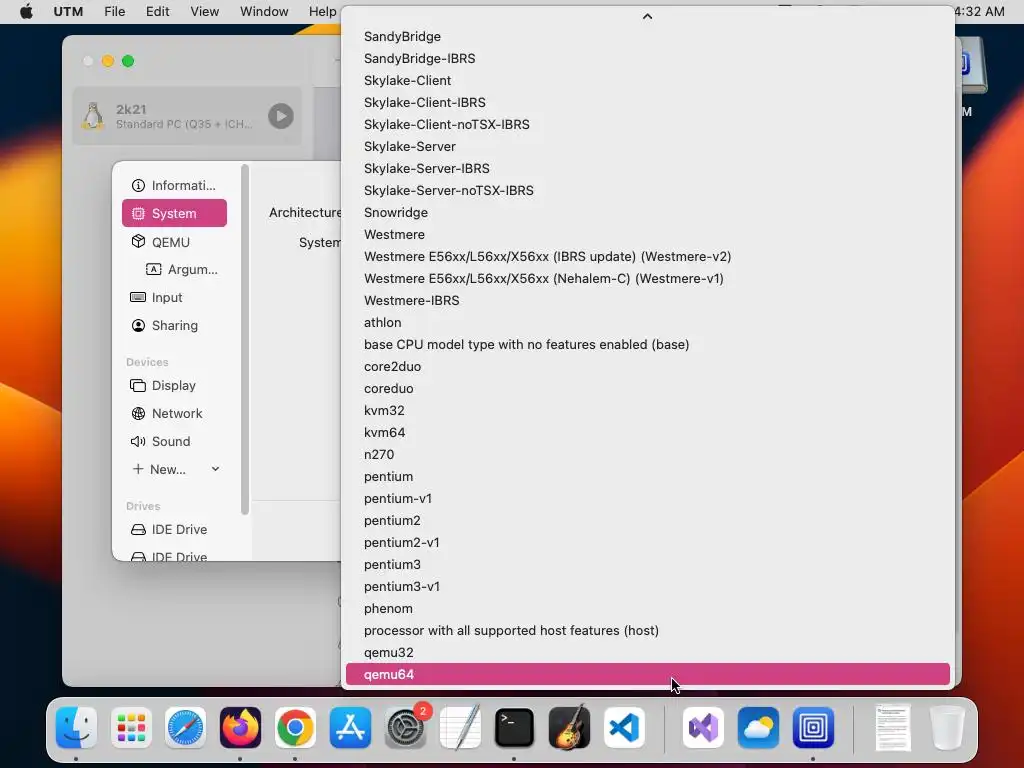Open the cloud app in the Dock
This screenshot has height=768, width=1024.
point(758,728)
